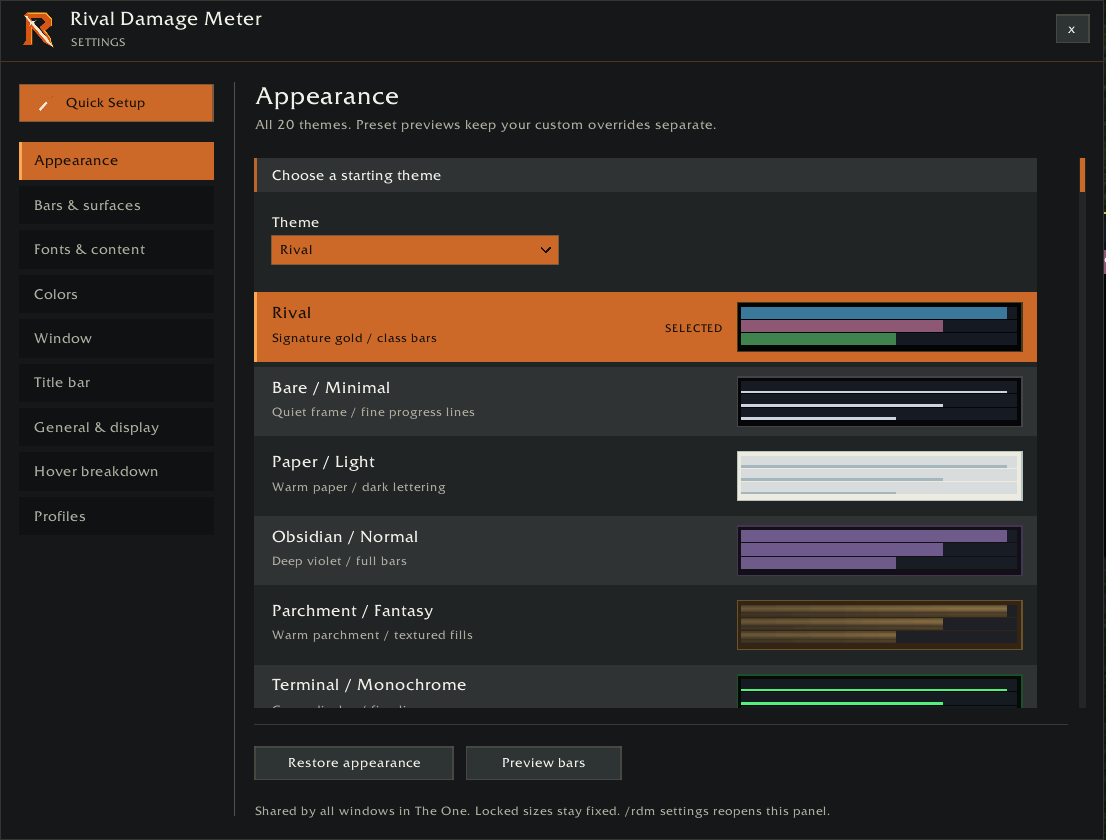
Task: Click the theme list scrollbar thumb
Action: point(1082,175)
